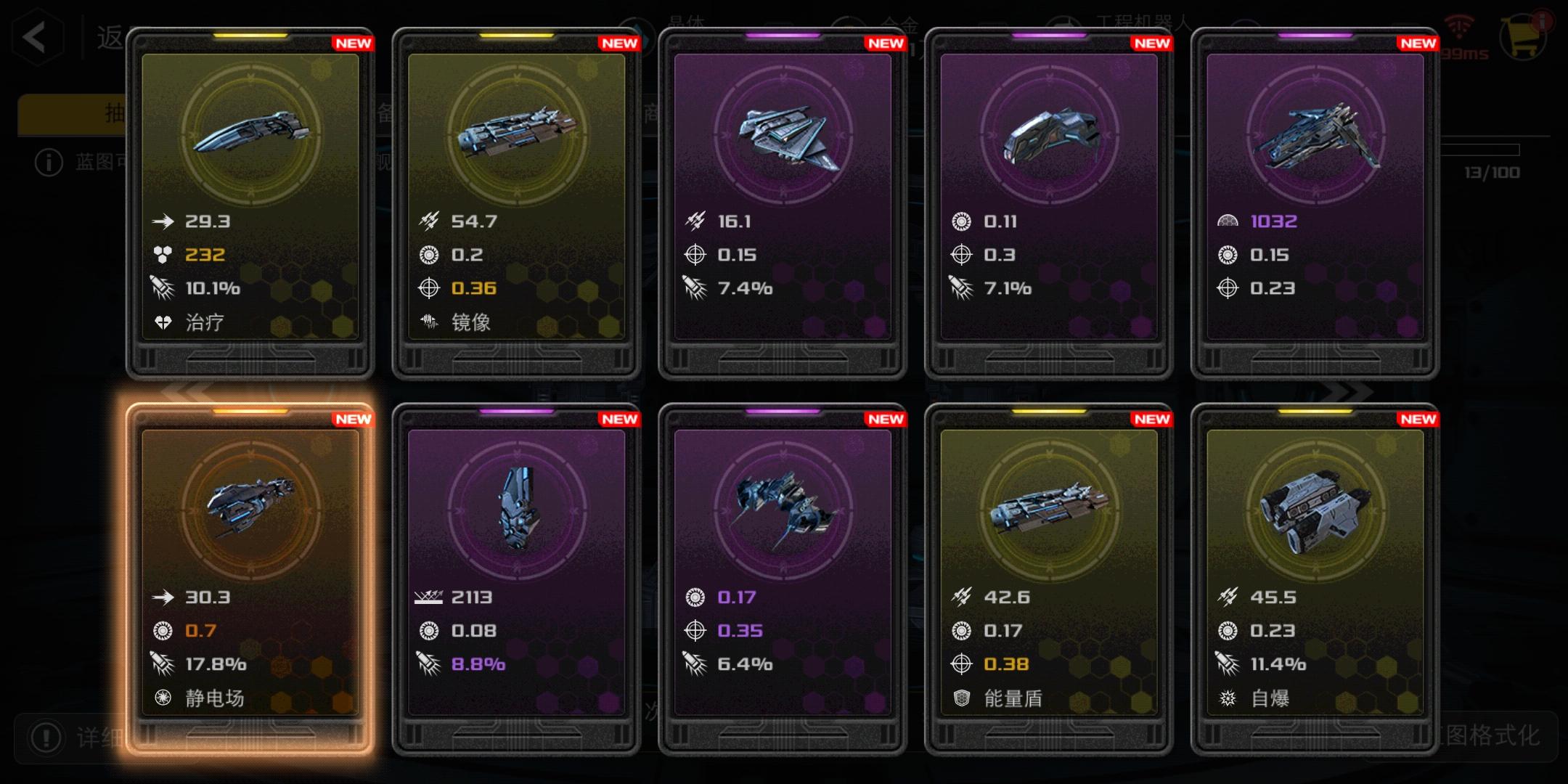Click the 能量盾 shield skill icon

click(962, 698)
